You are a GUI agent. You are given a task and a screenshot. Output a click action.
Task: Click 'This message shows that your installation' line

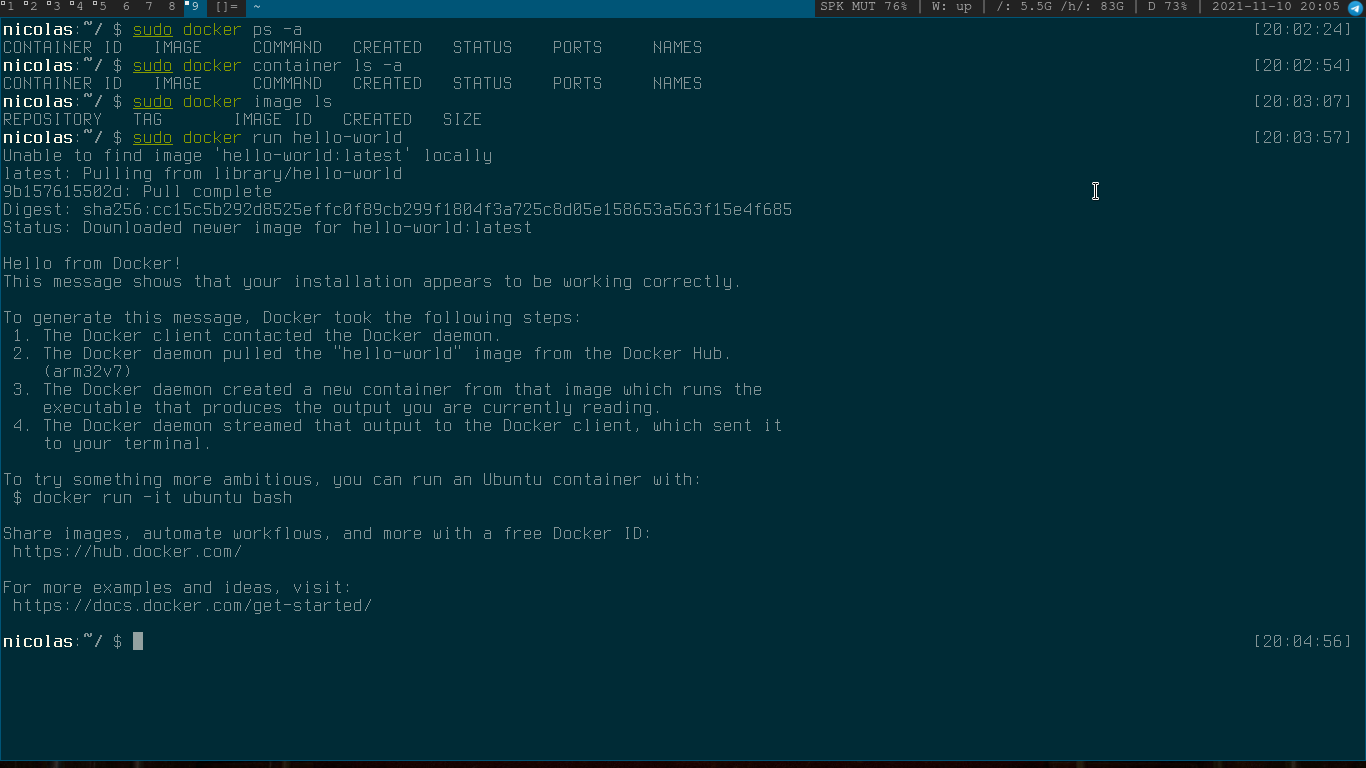click(x=372, y=282)
